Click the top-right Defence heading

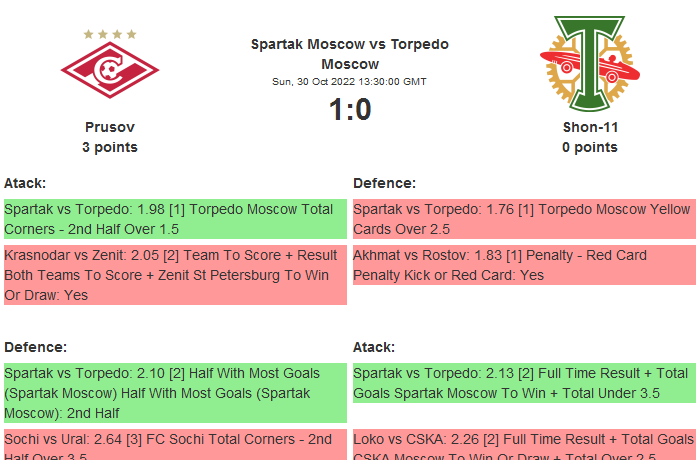tap(384, 183)
